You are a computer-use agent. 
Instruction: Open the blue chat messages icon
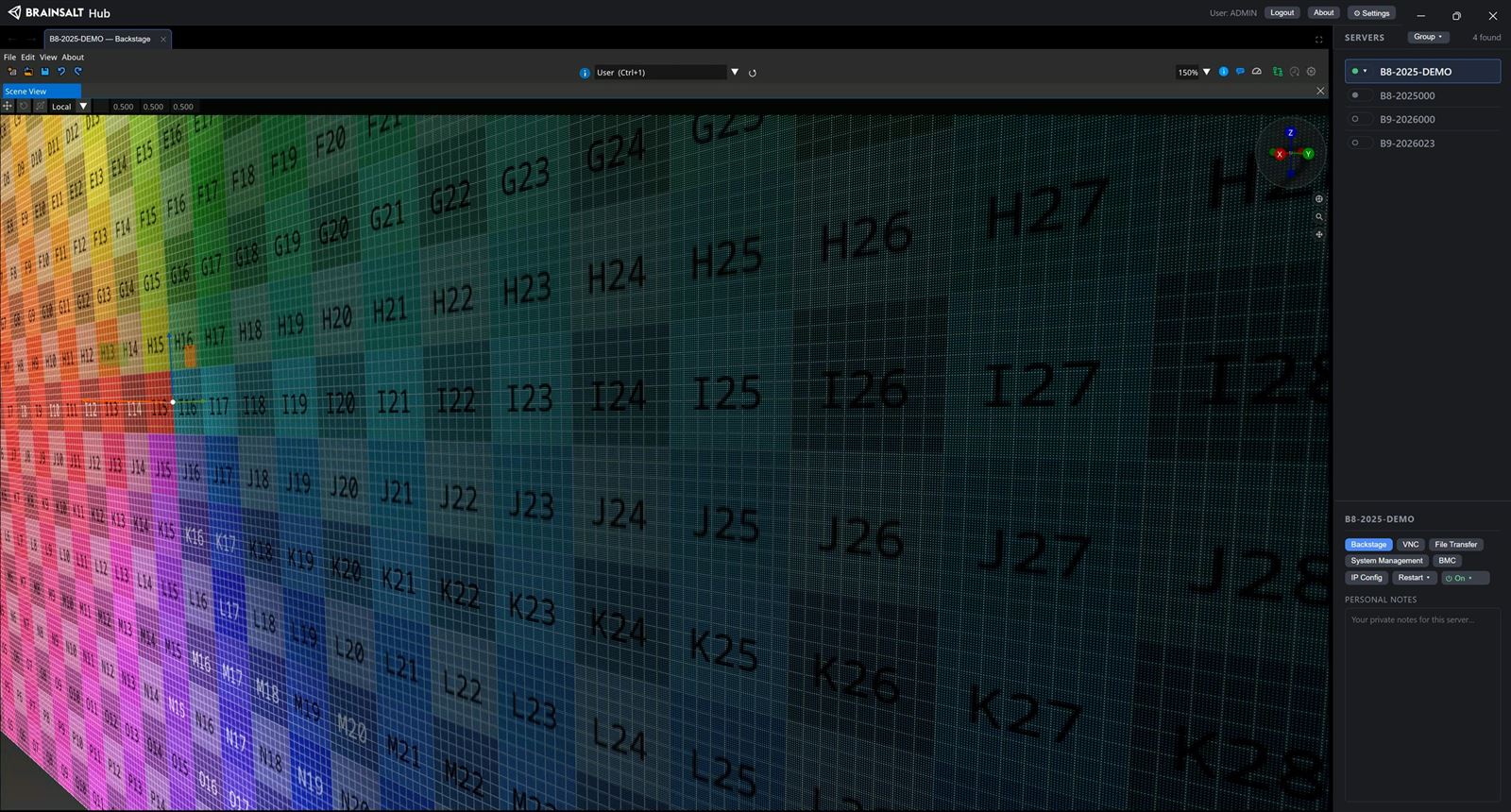tap(1240, 72)
